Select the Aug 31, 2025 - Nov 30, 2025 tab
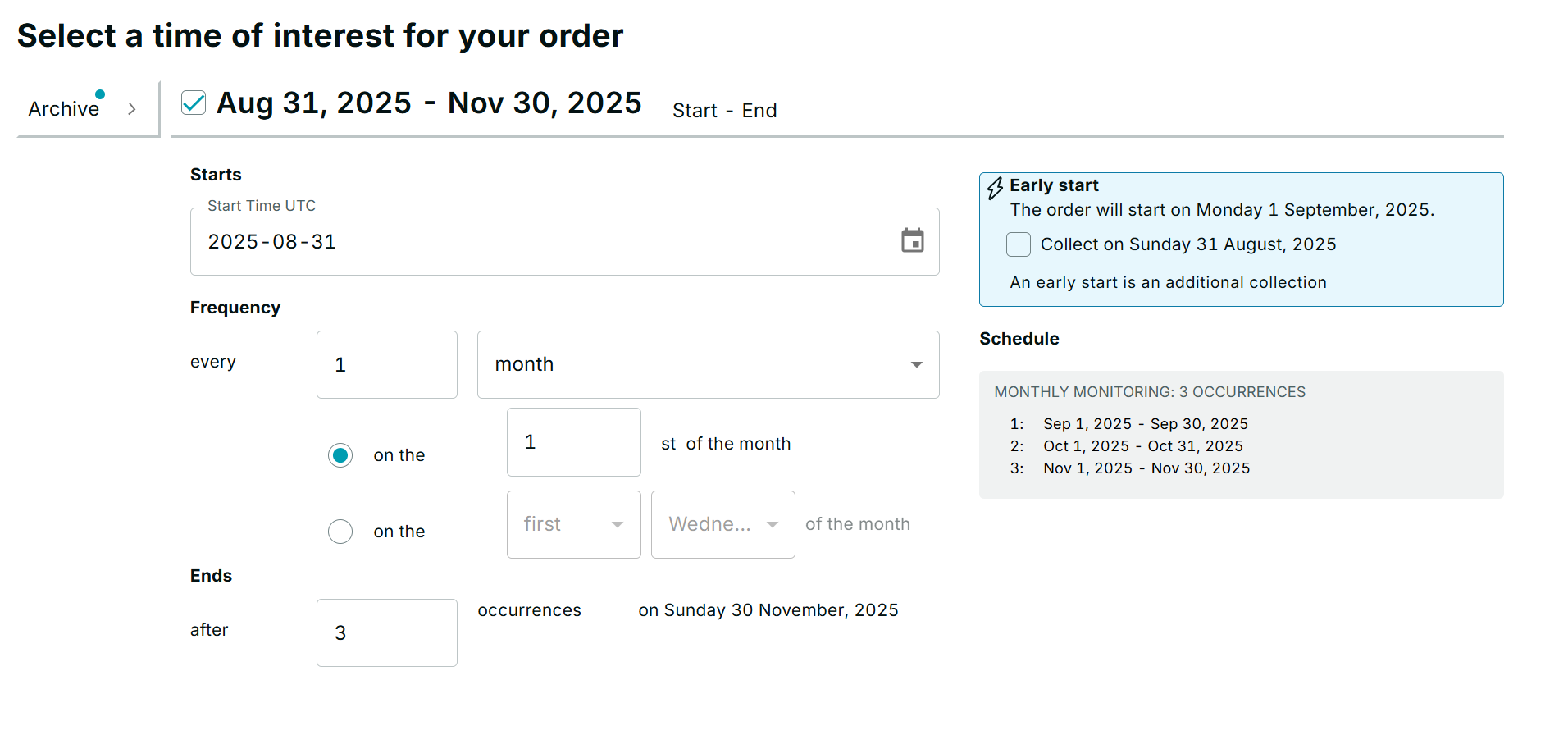The width and height of the screenshot is (1568, 735). point(429,103)
